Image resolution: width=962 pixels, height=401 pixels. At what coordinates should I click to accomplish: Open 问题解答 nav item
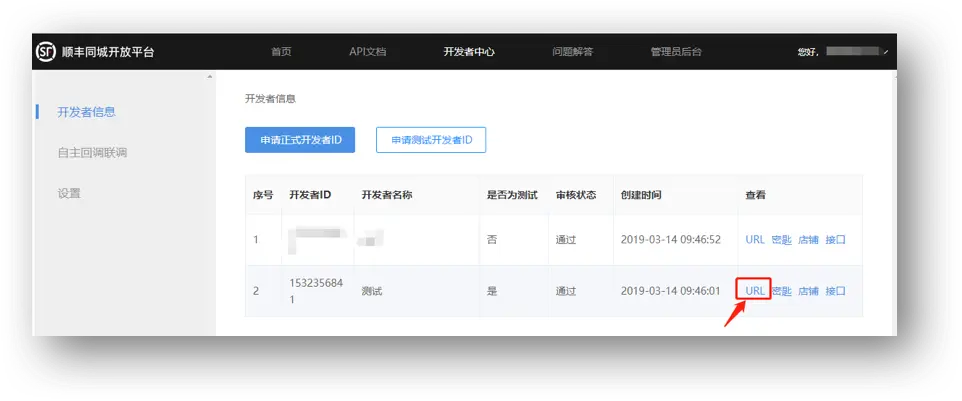pyautogui.click(x=572, y=52)
